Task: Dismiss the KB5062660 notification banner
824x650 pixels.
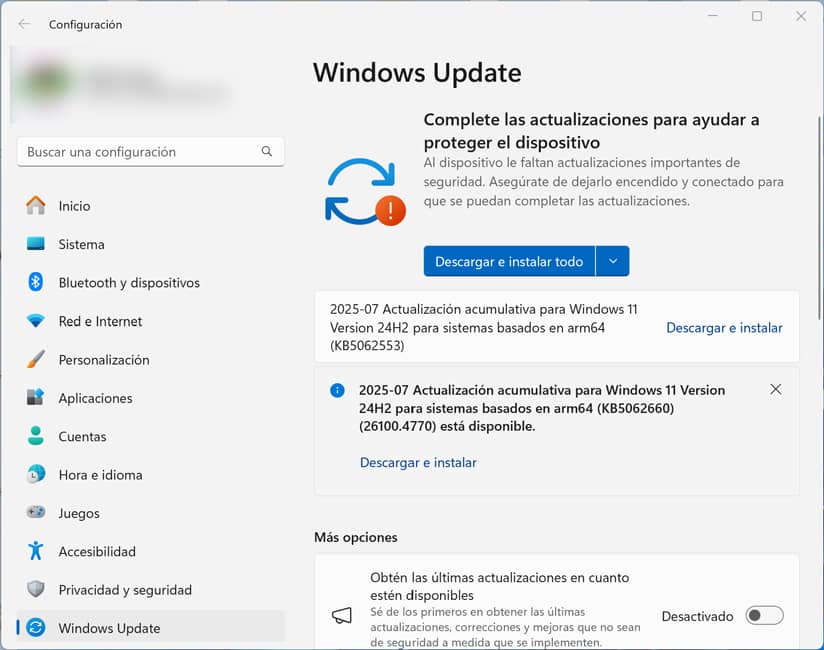Action: coord(776,389)
